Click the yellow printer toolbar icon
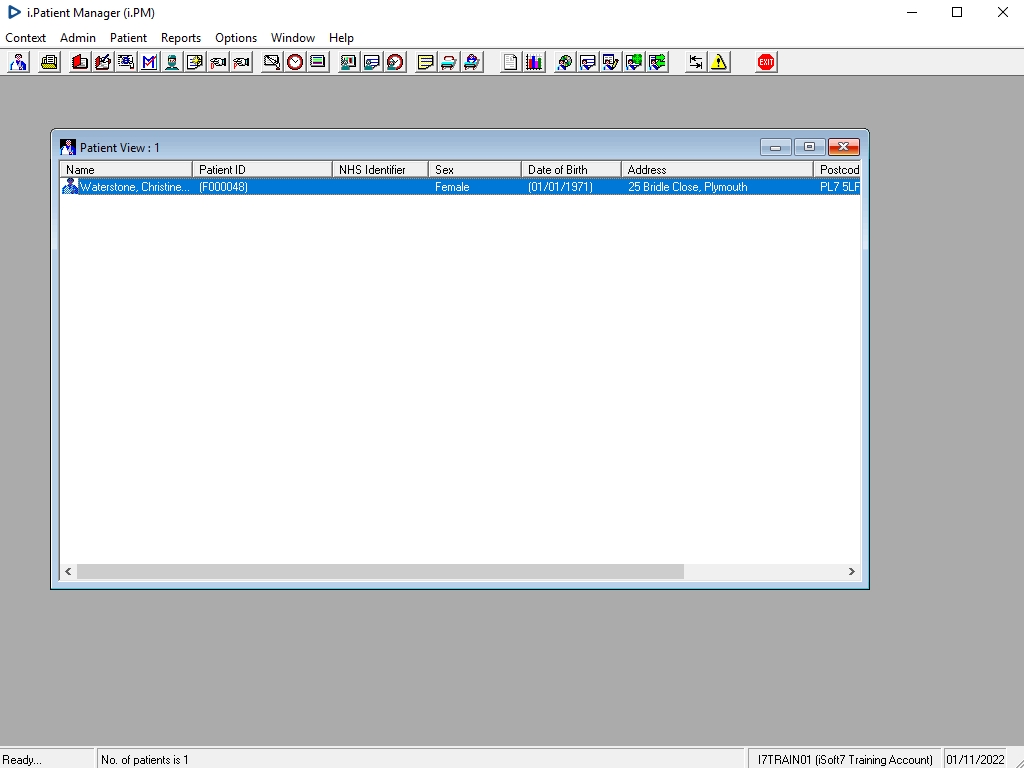This screenshot has height=768, width=1024. 49,62
